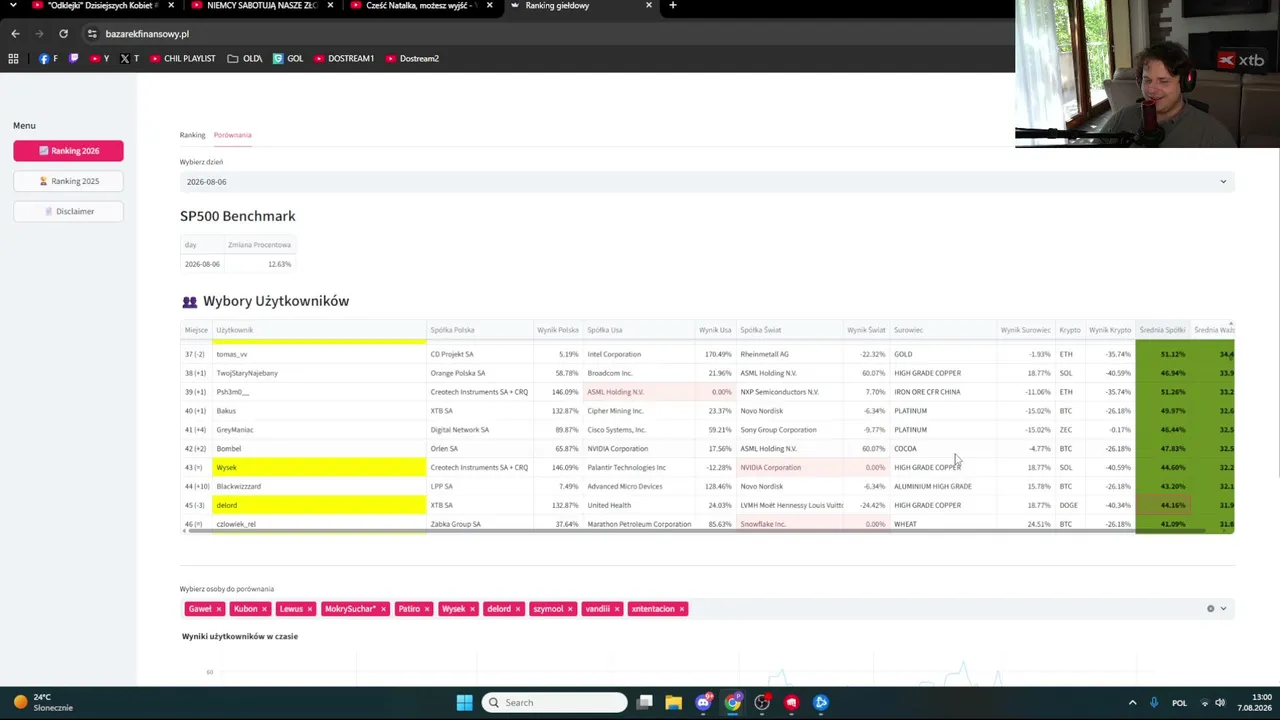Open the weather widget showing 24°C
Screen dimensions: 1280x720
[x=43, y=703]
